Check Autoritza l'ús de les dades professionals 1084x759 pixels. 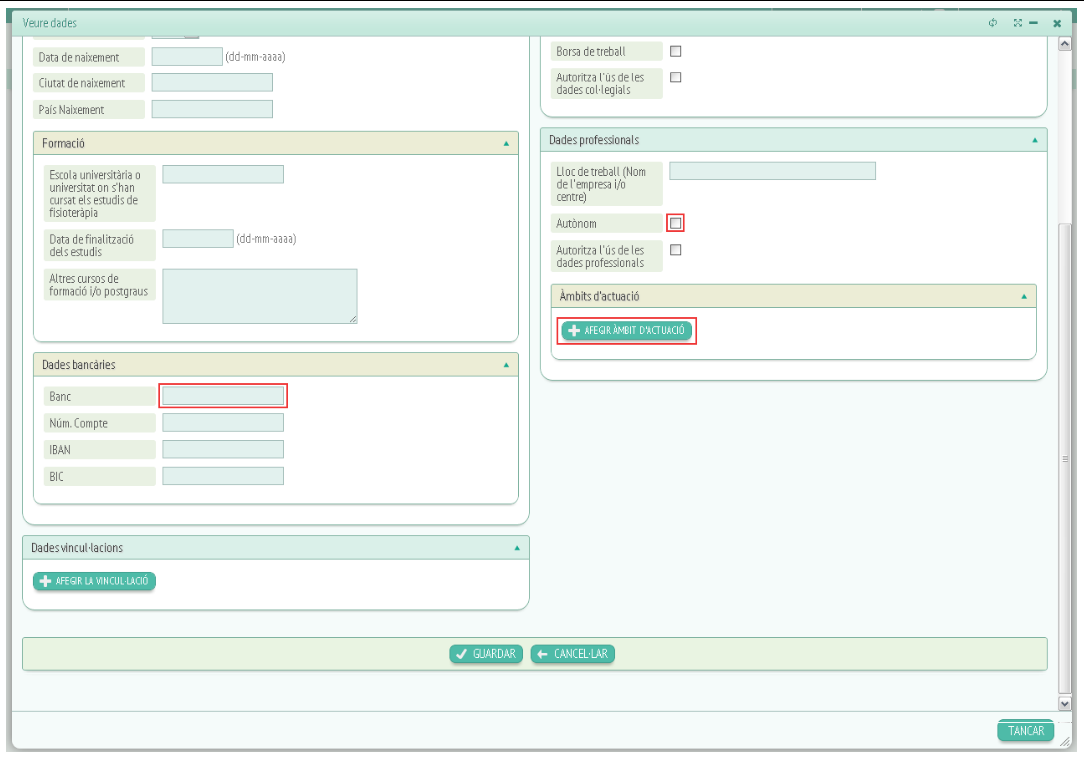coord(675,250)
